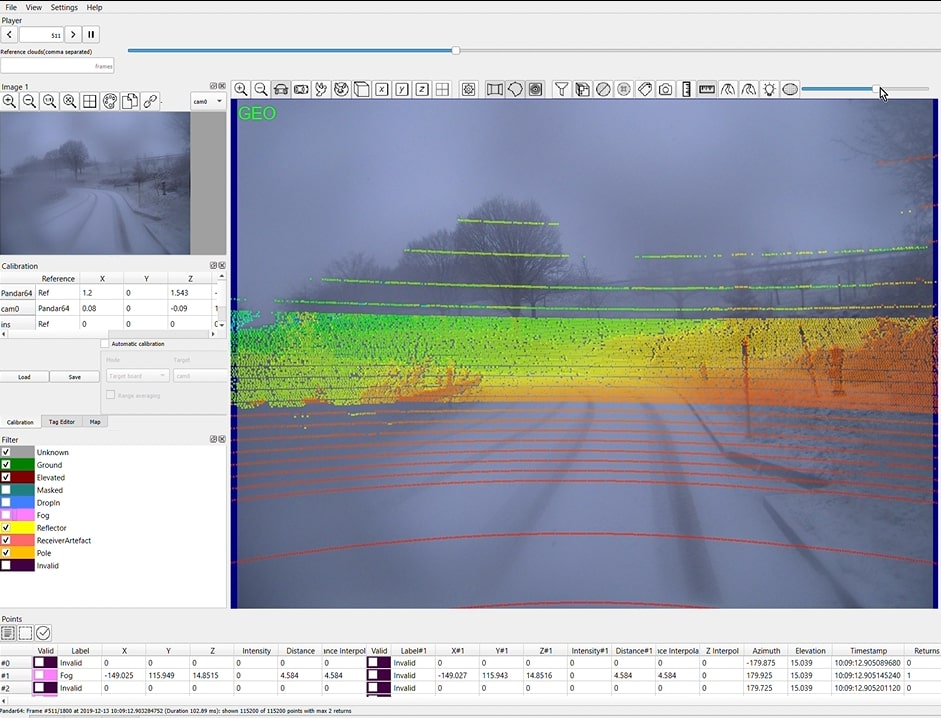Toggle Reflector filter checkbox

click(6, 528)
